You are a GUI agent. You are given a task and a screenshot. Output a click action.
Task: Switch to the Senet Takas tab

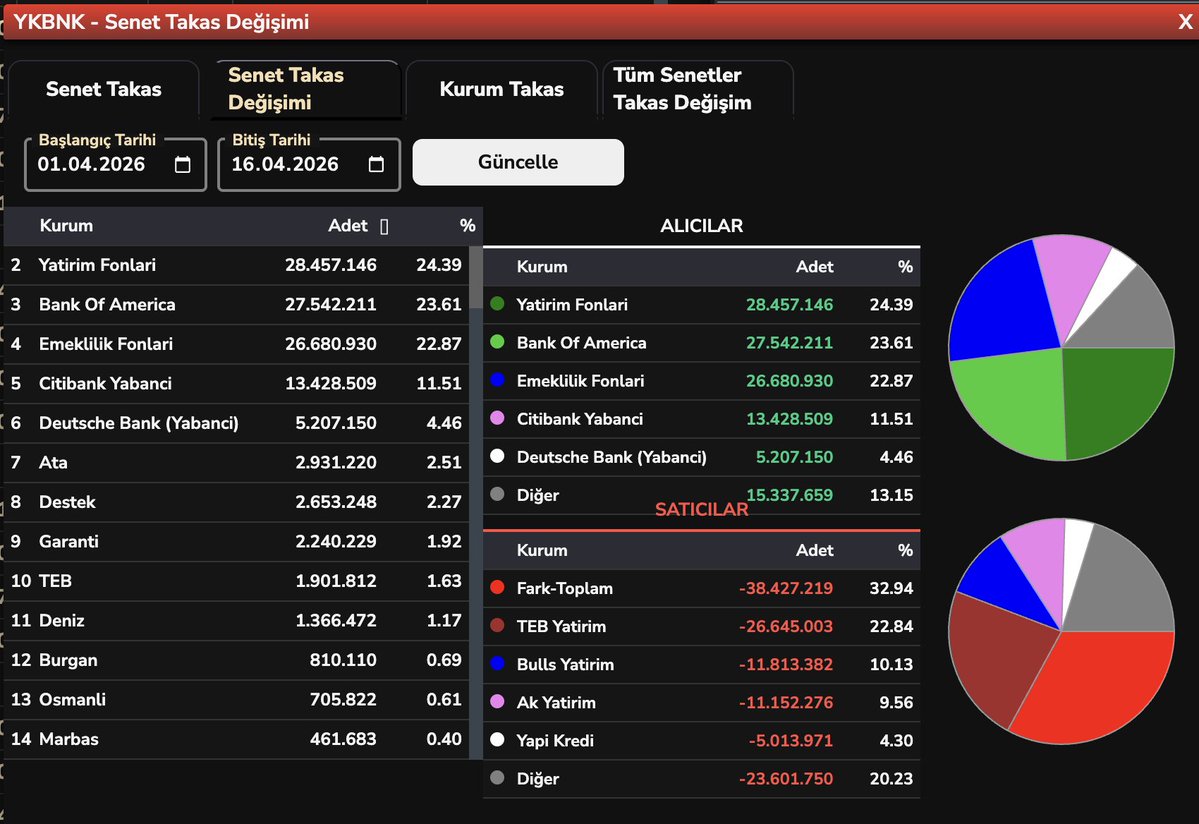(x=103, y=89)
